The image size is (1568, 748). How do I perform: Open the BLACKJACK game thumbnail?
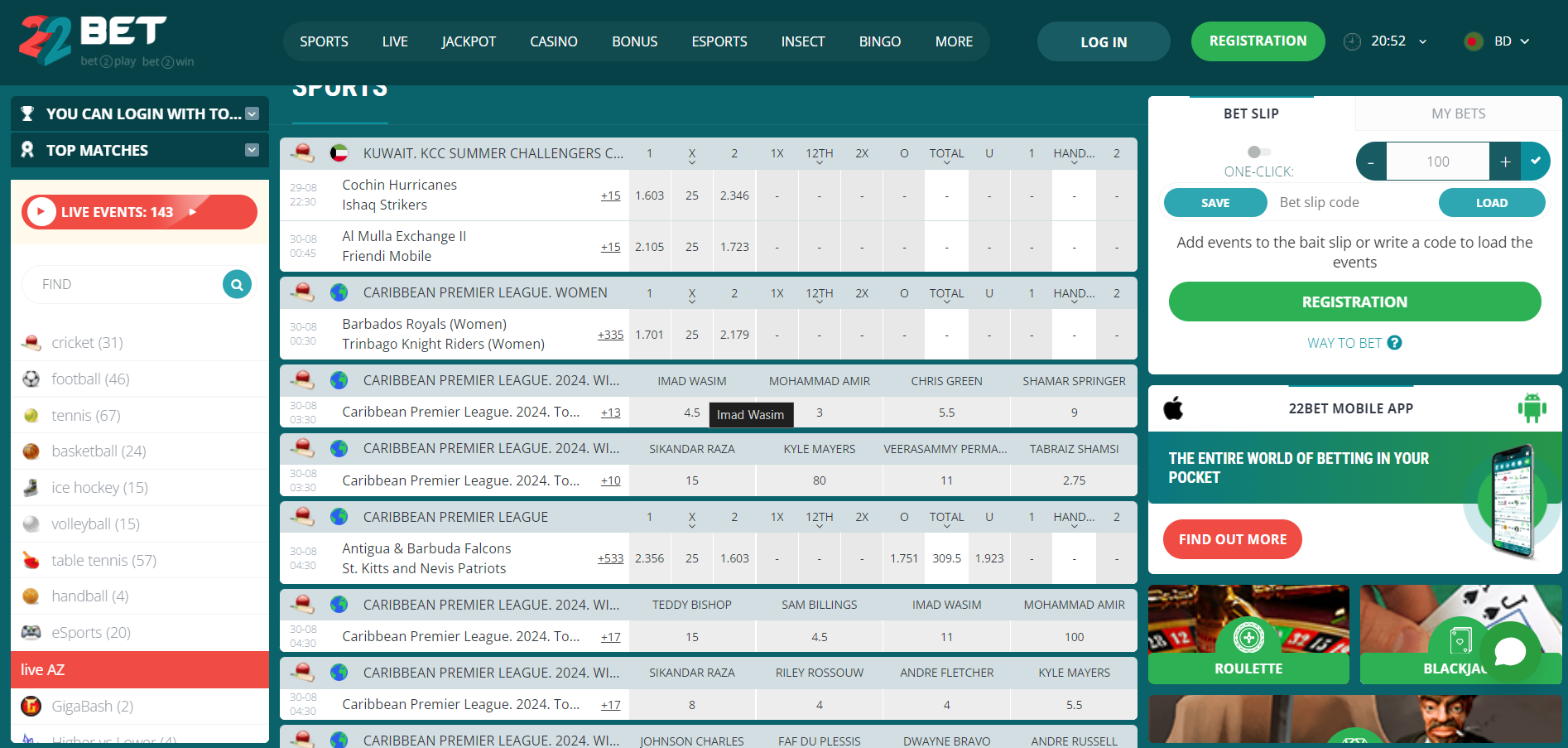[x=1460, y=635]
